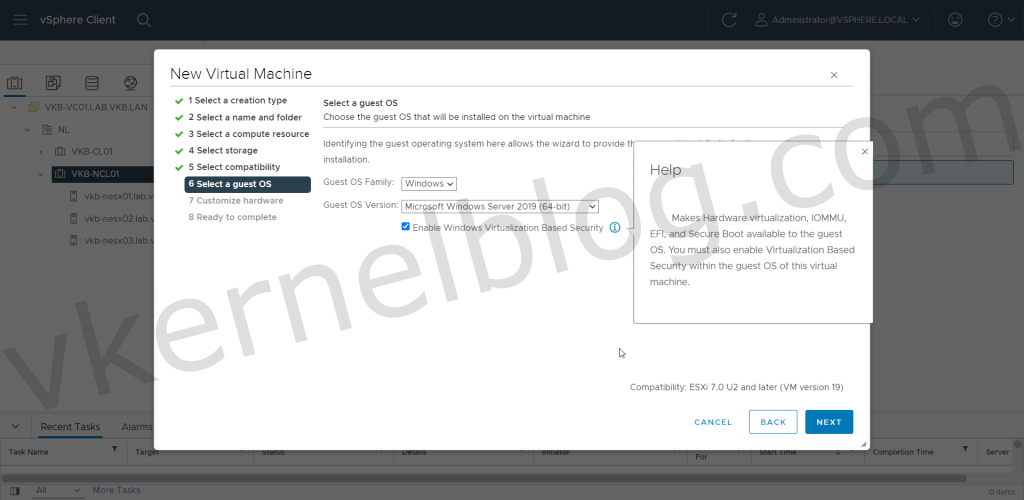This screenshot has height=500, width=1024.
Task: Open Administrator@VSPHERE.LOCAL user menu
Action: [838, 20]
